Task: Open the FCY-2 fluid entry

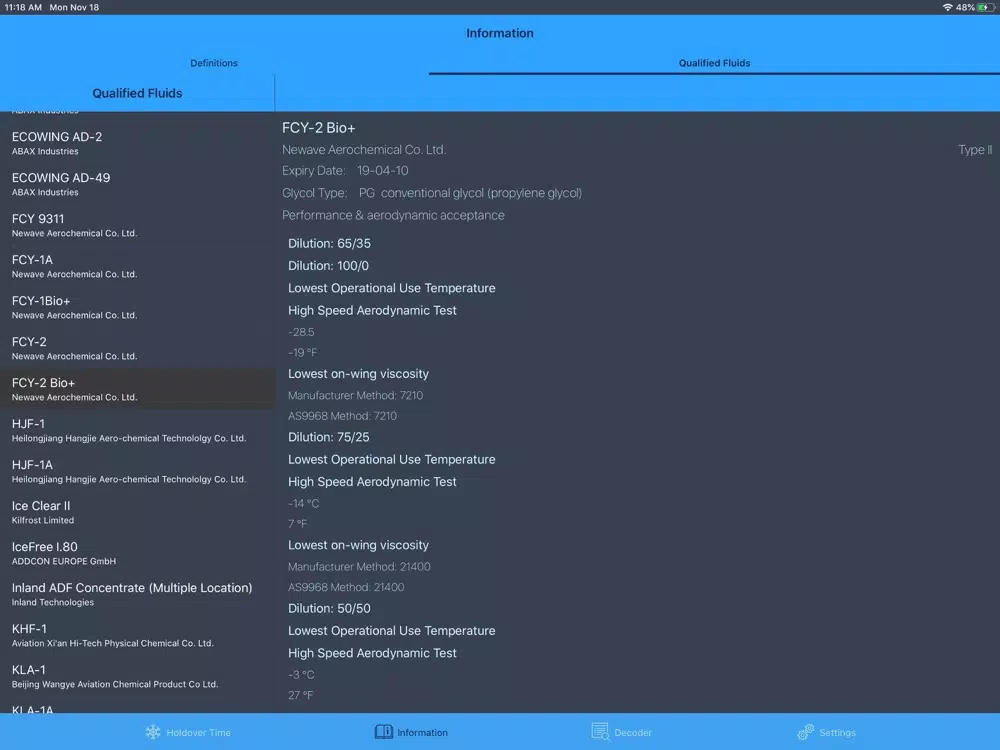Action: pyautogui.click(x=137, y=348)
